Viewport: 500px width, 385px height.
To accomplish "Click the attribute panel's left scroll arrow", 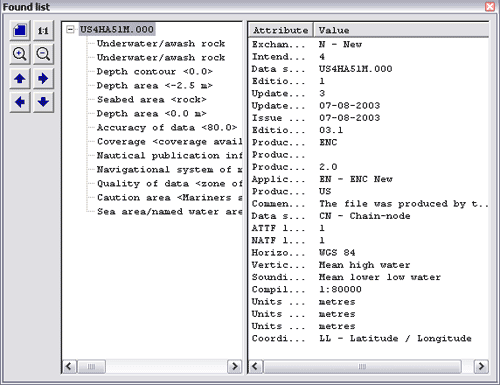I will coord(255,366).
